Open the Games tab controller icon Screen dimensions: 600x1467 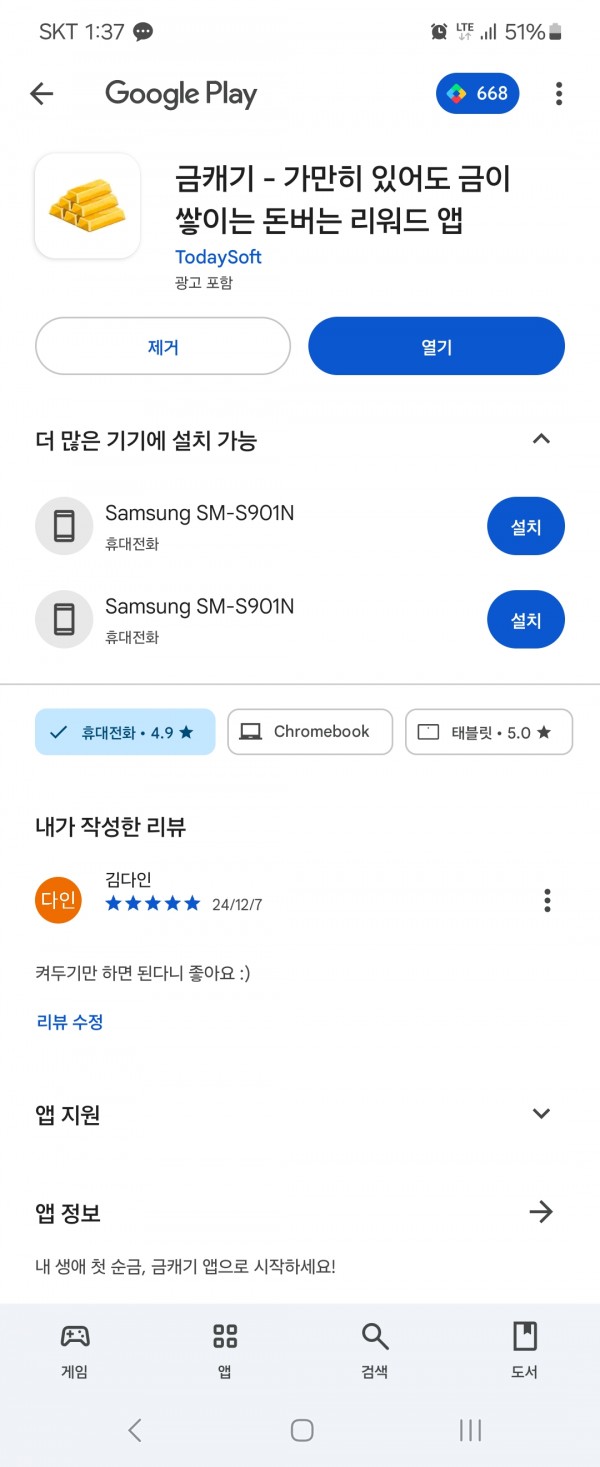75,1336
